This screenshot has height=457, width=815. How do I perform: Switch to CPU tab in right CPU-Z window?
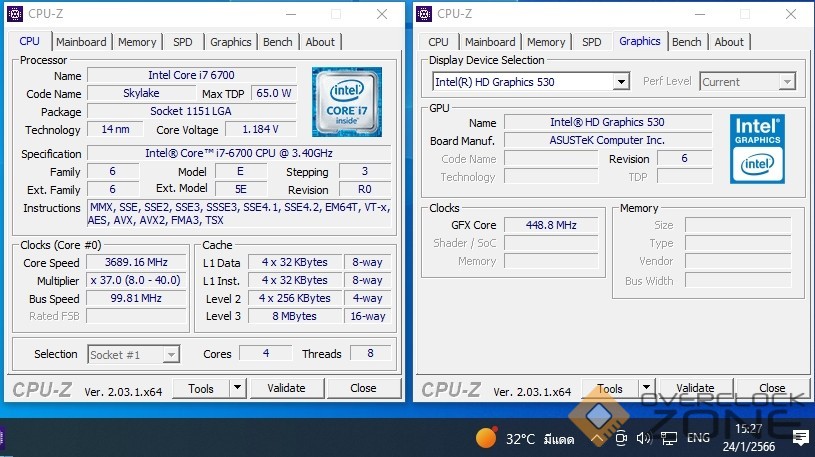click(438, 42)
